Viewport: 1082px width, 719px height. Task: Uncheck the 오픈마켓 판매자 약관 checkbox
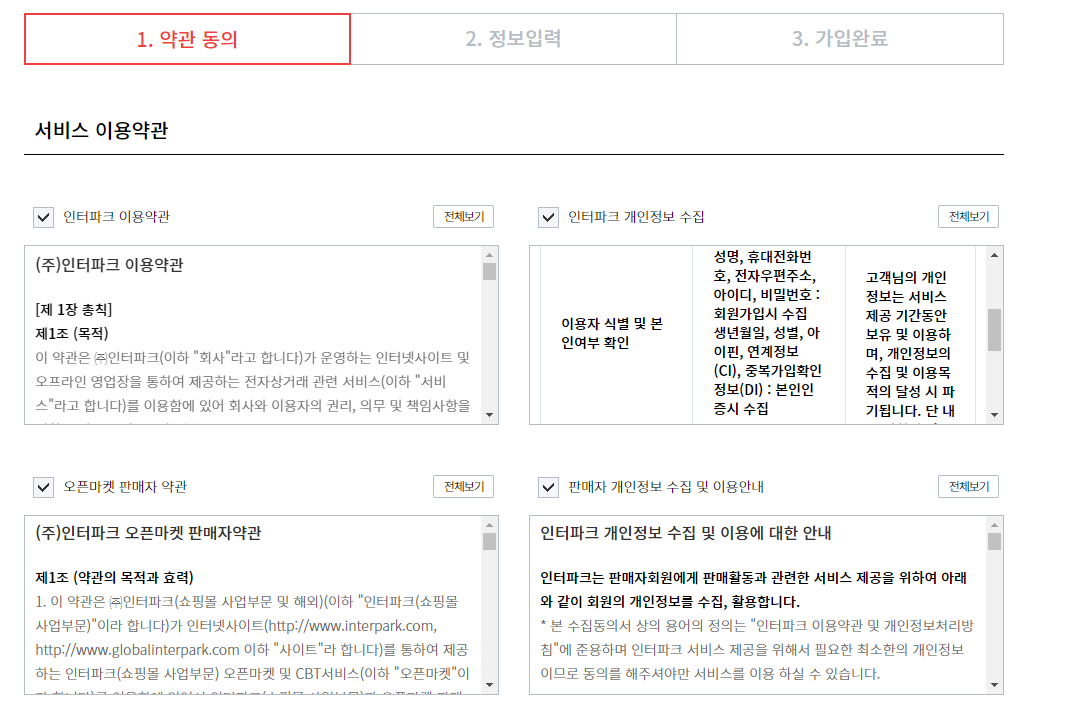(42, 486)
